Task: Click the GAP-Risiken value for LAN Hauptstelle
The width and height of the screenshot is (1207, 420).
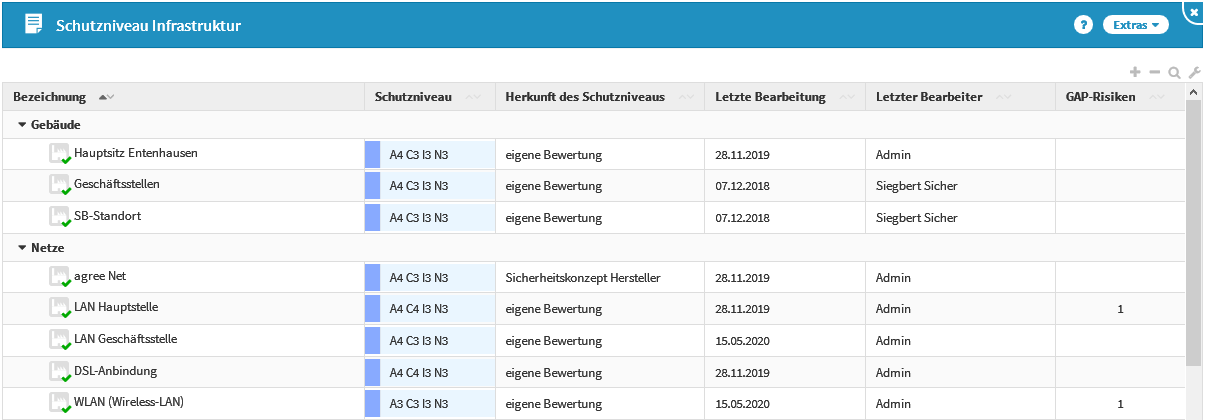Action: (1120, 309)
